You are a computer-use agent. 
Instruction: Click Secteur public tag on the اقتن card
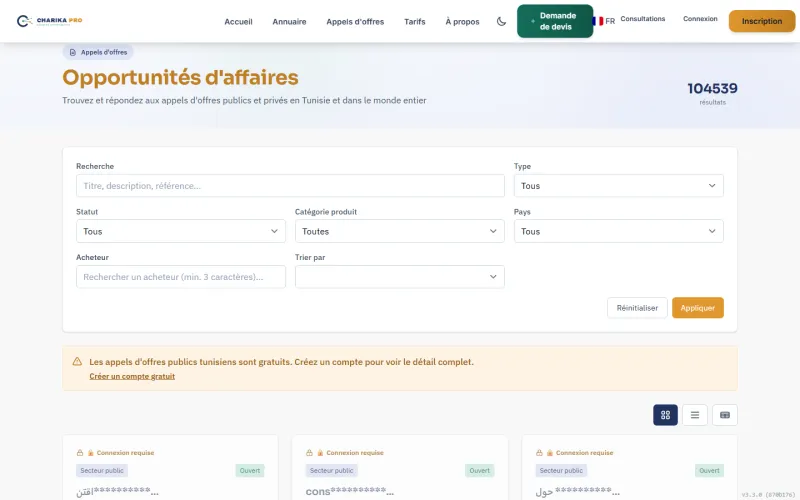[102, 470]
